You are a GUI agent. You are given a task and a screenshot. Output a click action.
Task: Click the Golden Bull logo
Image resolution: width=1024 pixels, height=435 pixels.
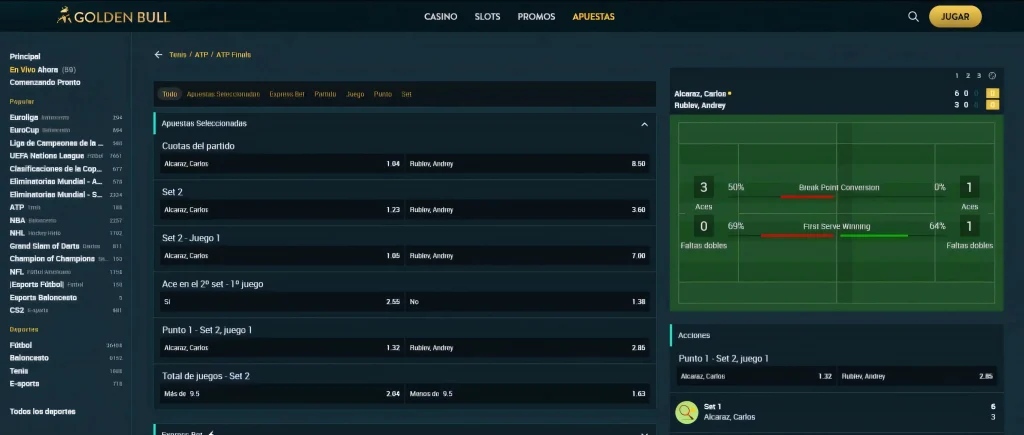(x=113, y=16)
